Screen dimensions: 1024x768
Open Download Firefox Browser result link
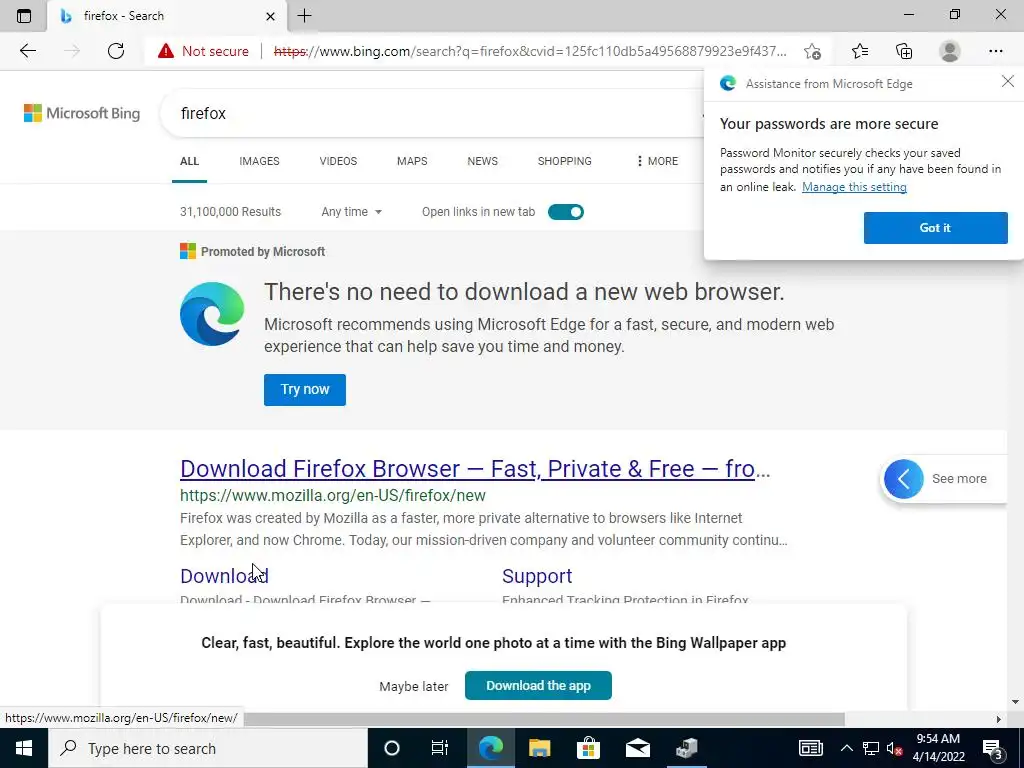point(475,469)
